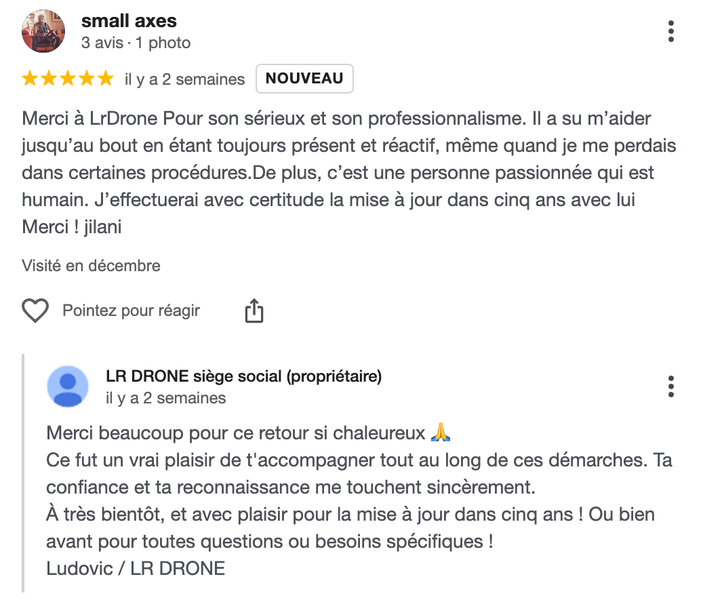The height and width of the screenshot is (600, 703).
Task: Open the three-dot menu on LR DRONE's reply
Action: click(x=671, y=386)
